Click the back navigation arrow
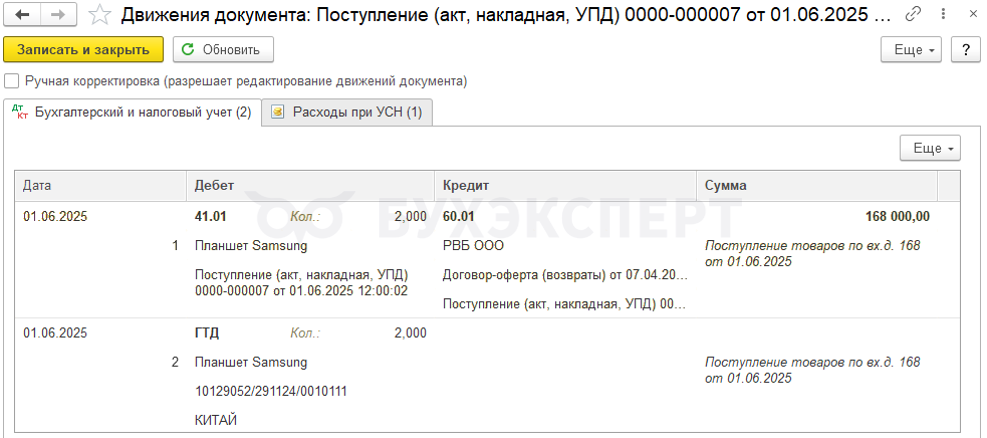987x438 pixels. click(x=22, y=15)
